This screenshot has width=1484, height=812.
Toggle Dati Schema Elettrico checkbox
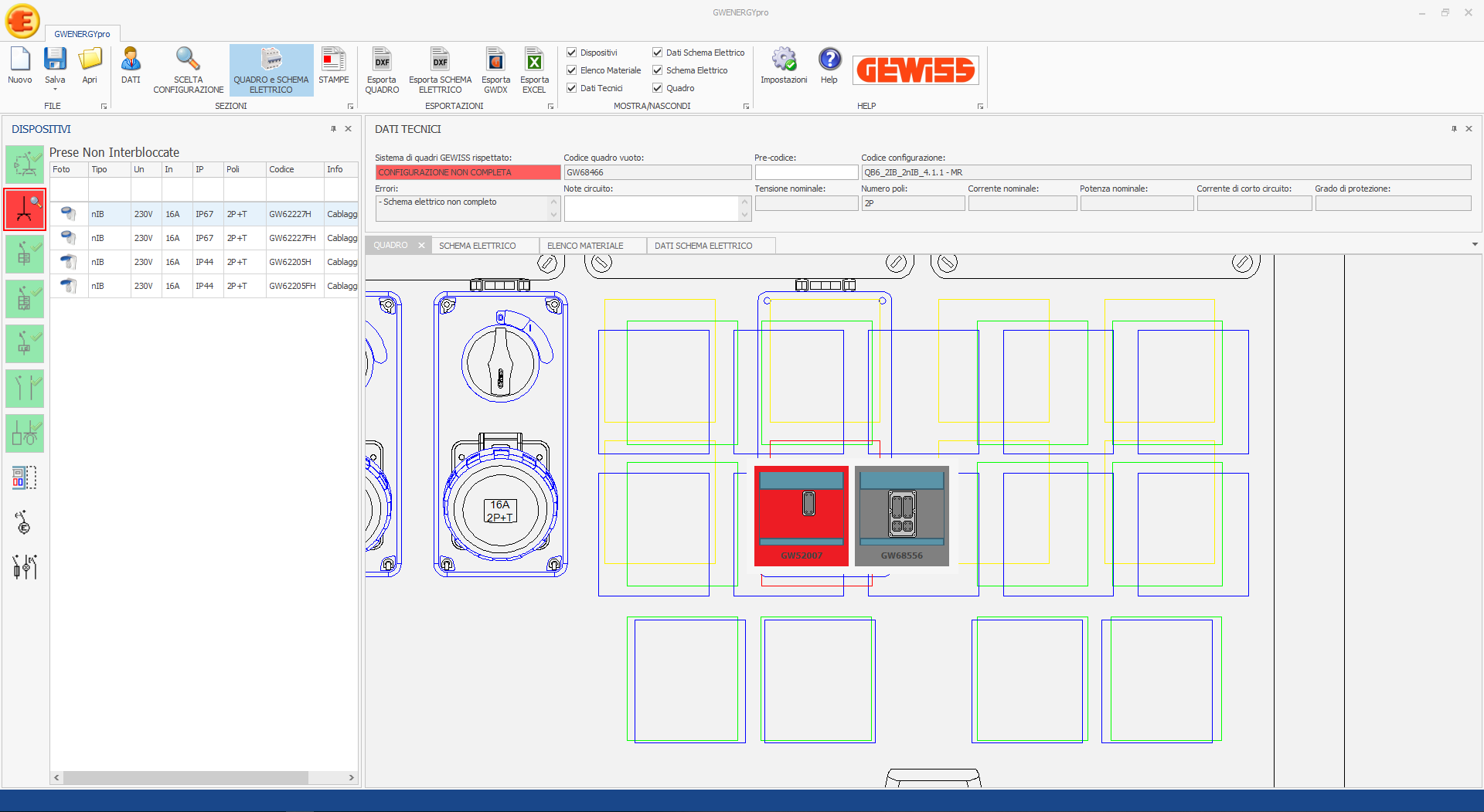tap(658, 53)
